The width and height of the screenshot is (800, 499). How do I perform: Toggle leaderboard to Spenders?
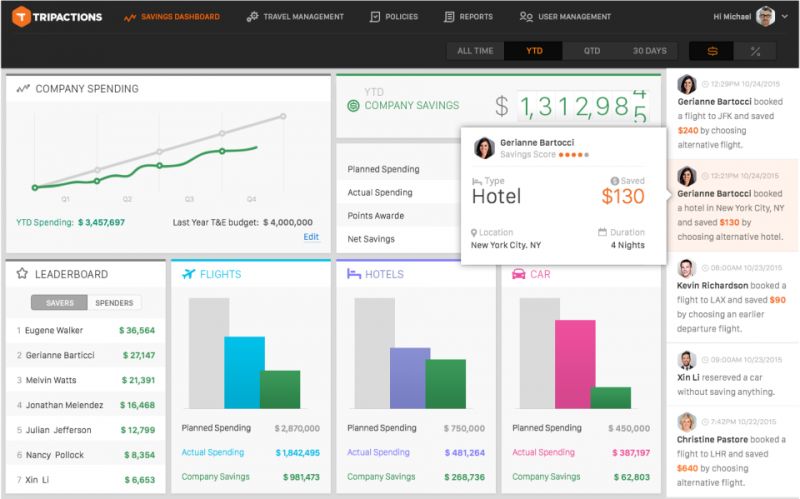coord(114,303)
